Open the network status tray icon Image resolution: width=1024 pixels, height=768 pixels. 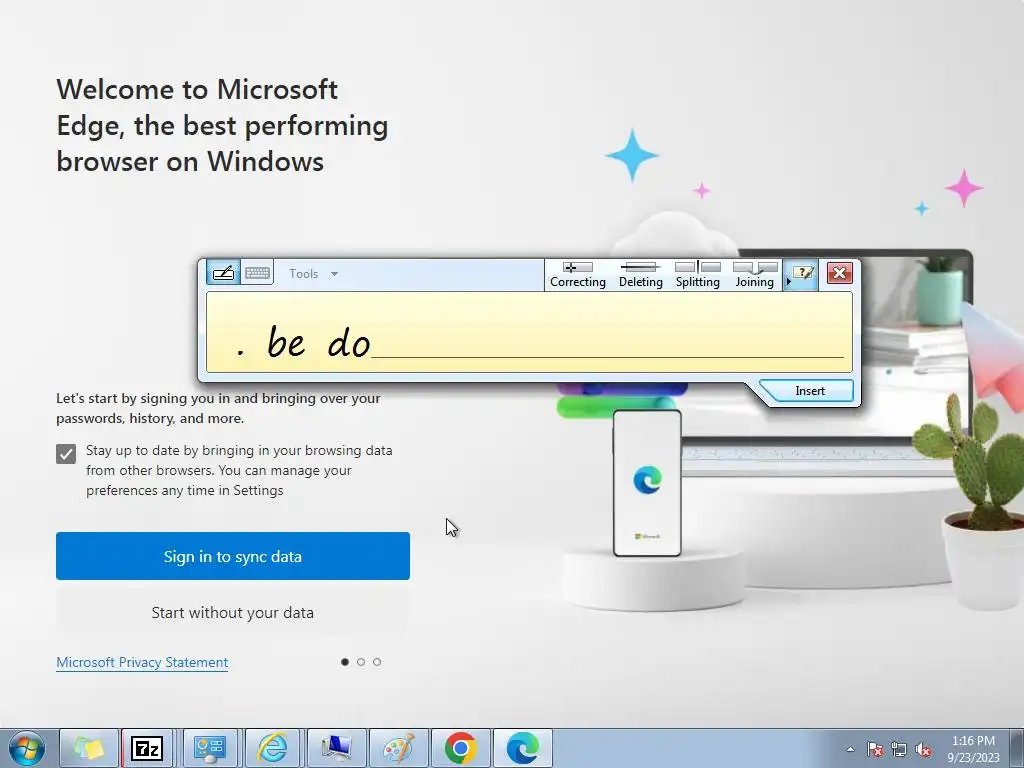coord(899,749)
